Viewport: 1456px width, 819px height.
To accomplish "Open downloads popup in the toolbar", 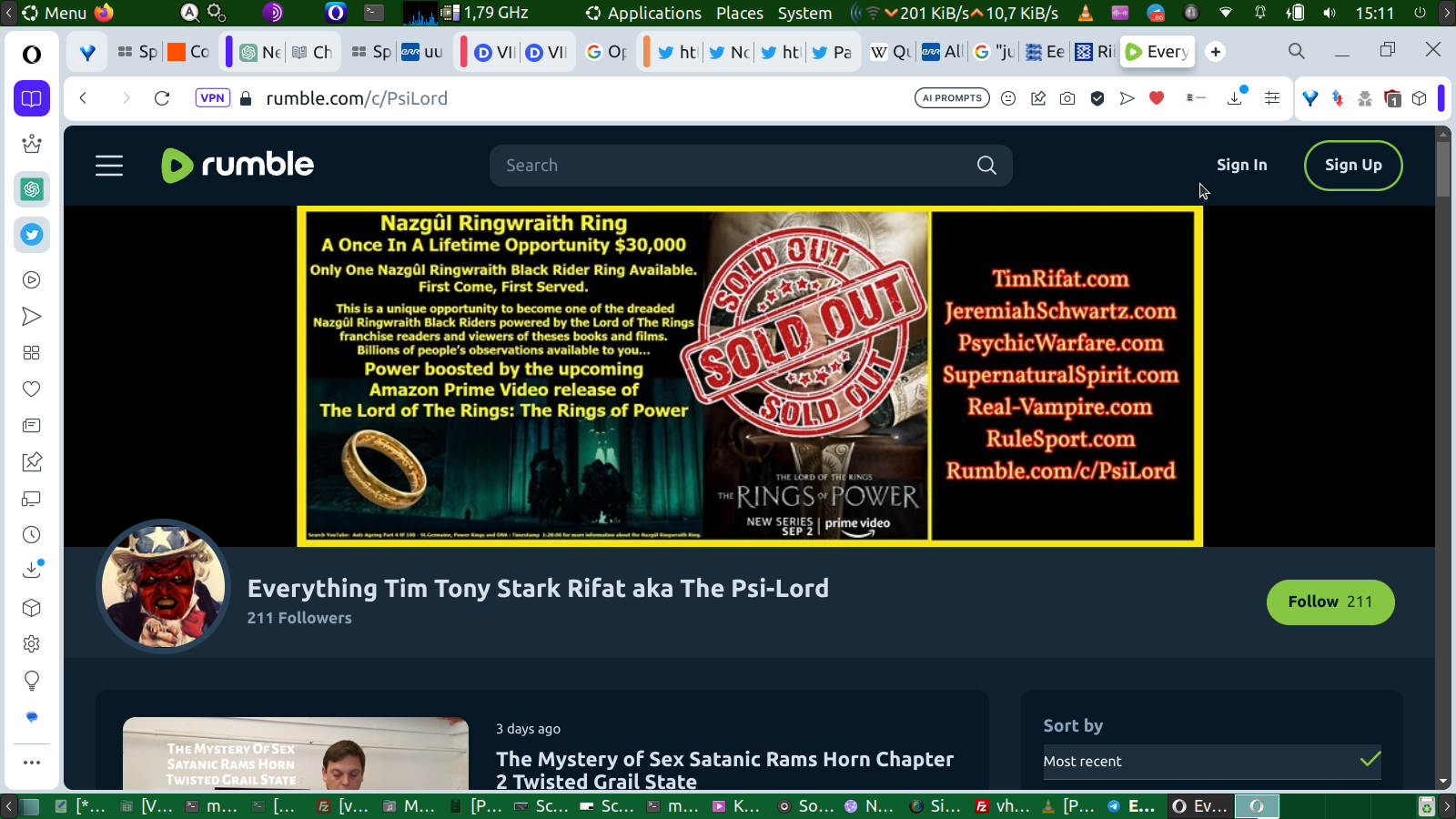I will [x=1236, y=96].
